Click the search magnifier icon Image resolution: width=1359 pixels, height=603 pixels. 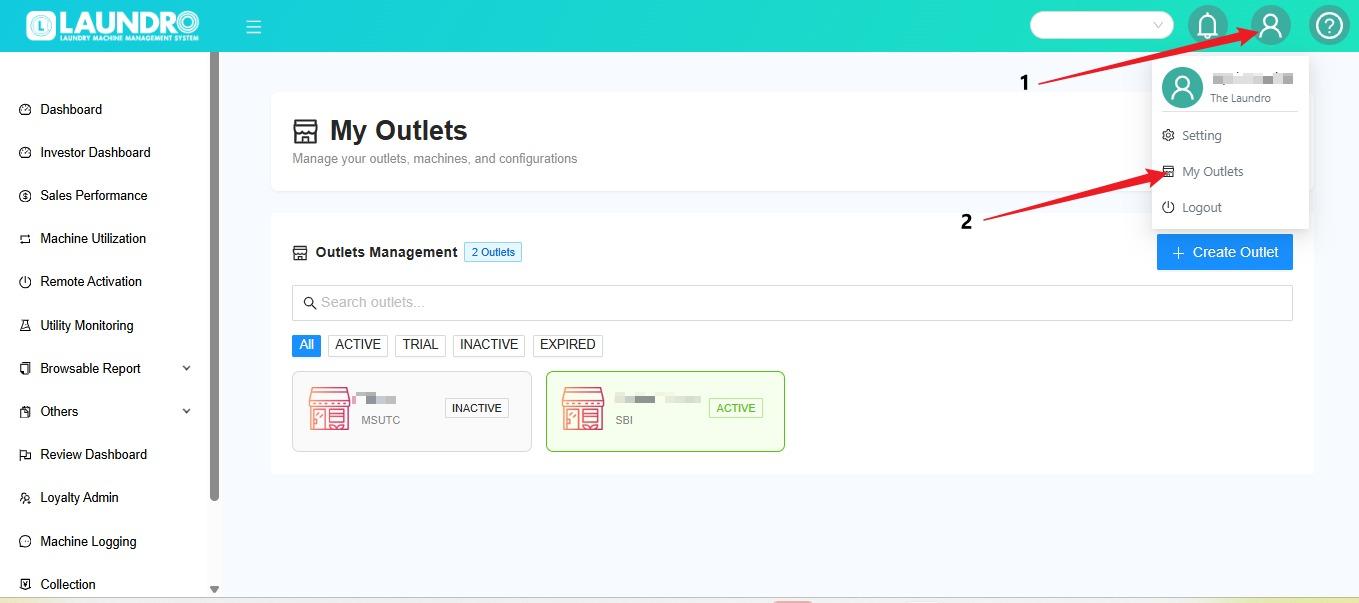point(309,303)
